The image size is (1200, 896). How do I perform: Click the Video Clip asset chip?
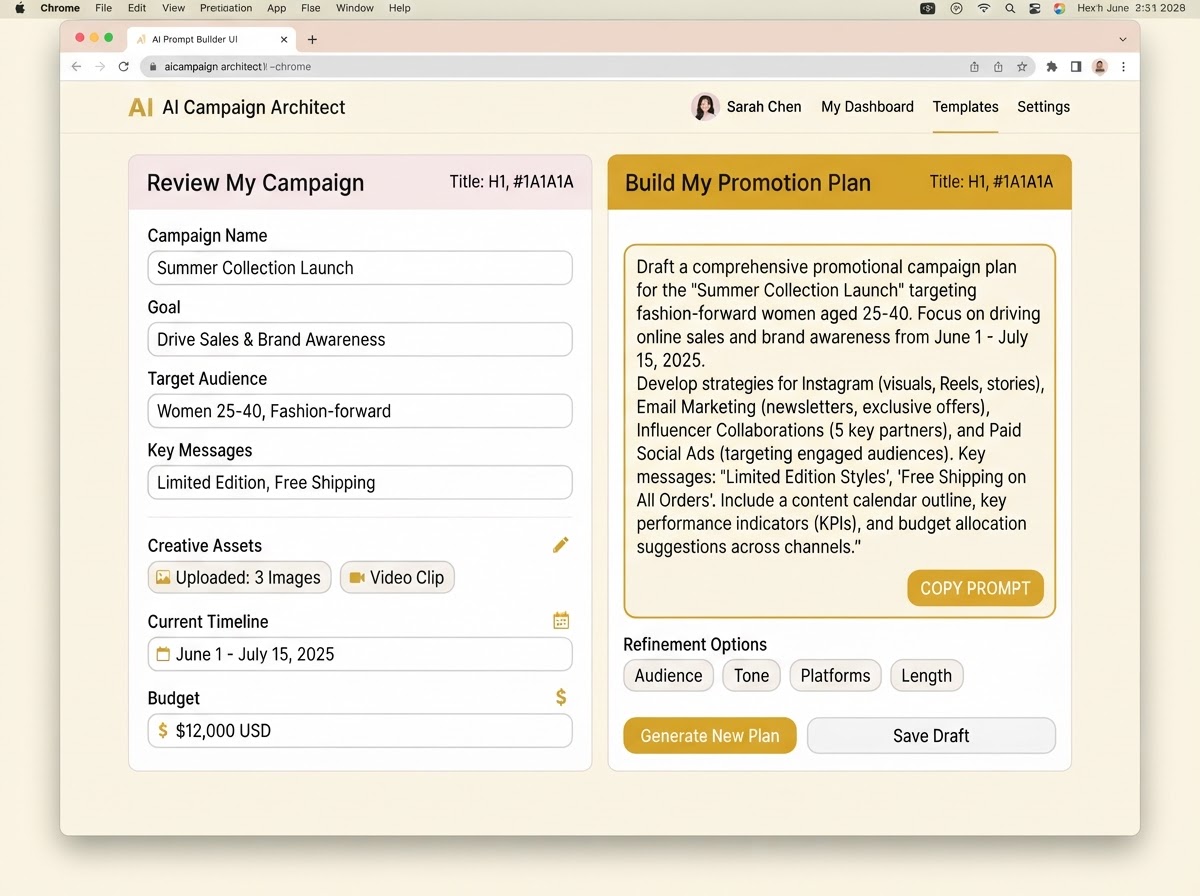click(397, 577)
